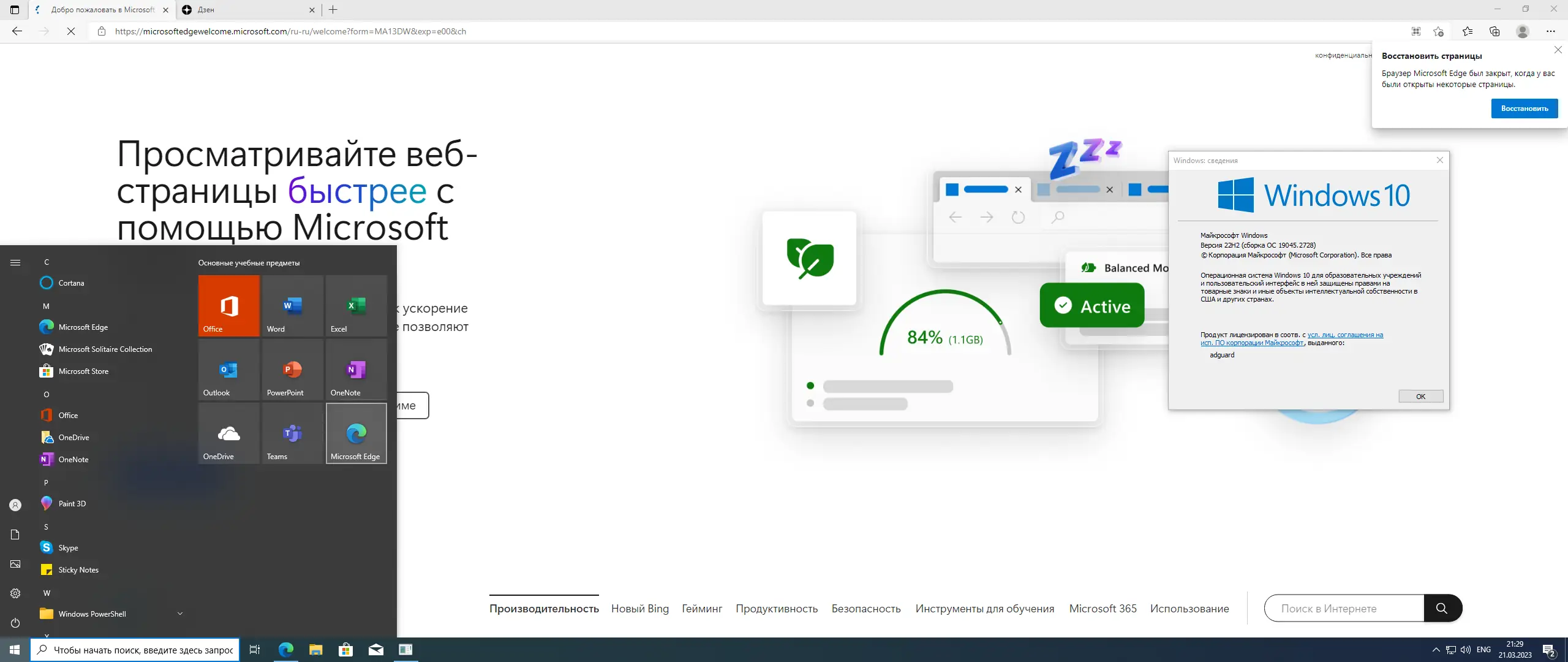Click the browser profile avatar icon
This screenshot has width=1568, height=662.
pos(1523,31)
